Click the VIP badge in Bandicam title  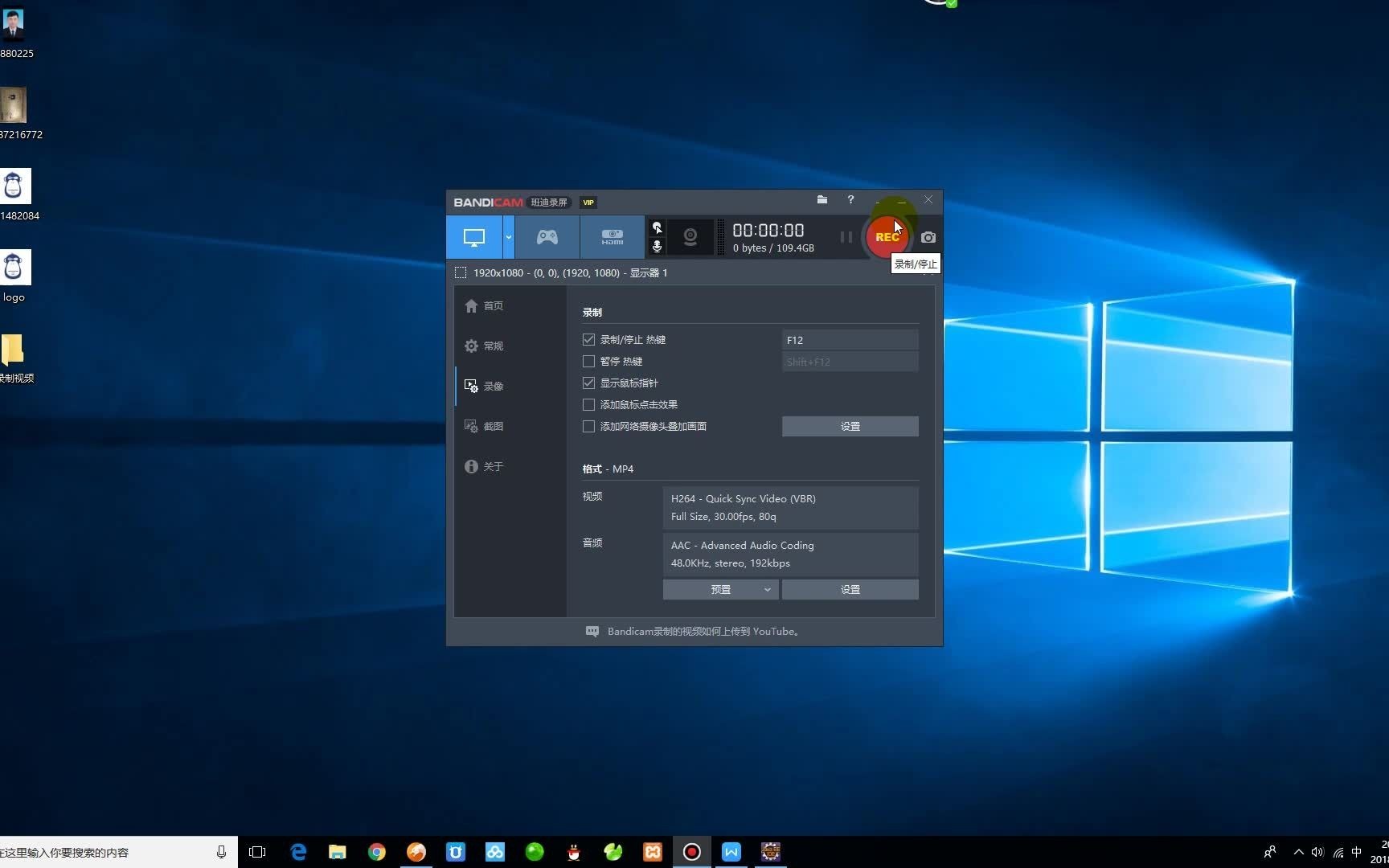[x=588, y=203]
